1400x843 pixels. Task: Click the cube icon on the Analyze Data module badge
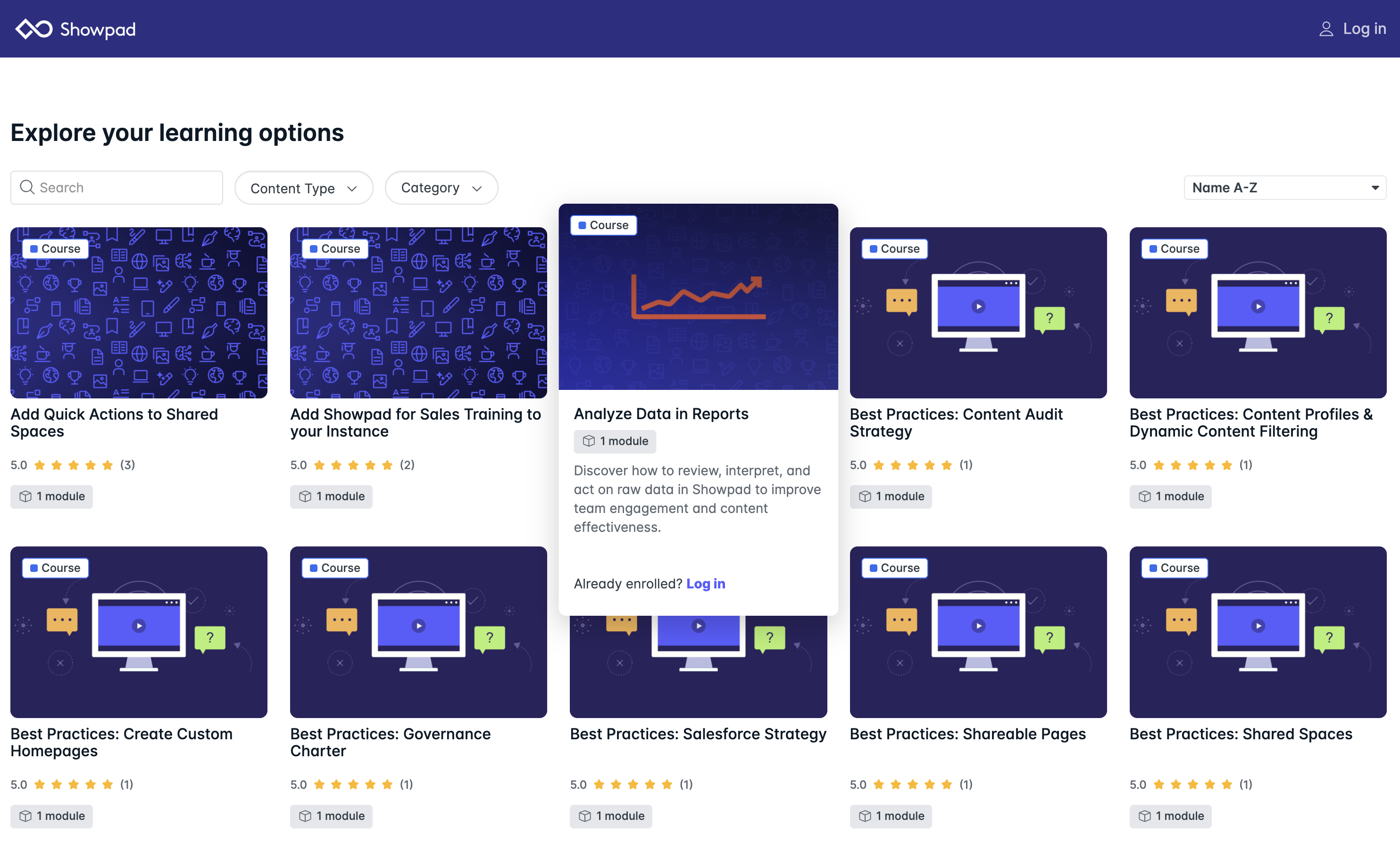[588, 441]
